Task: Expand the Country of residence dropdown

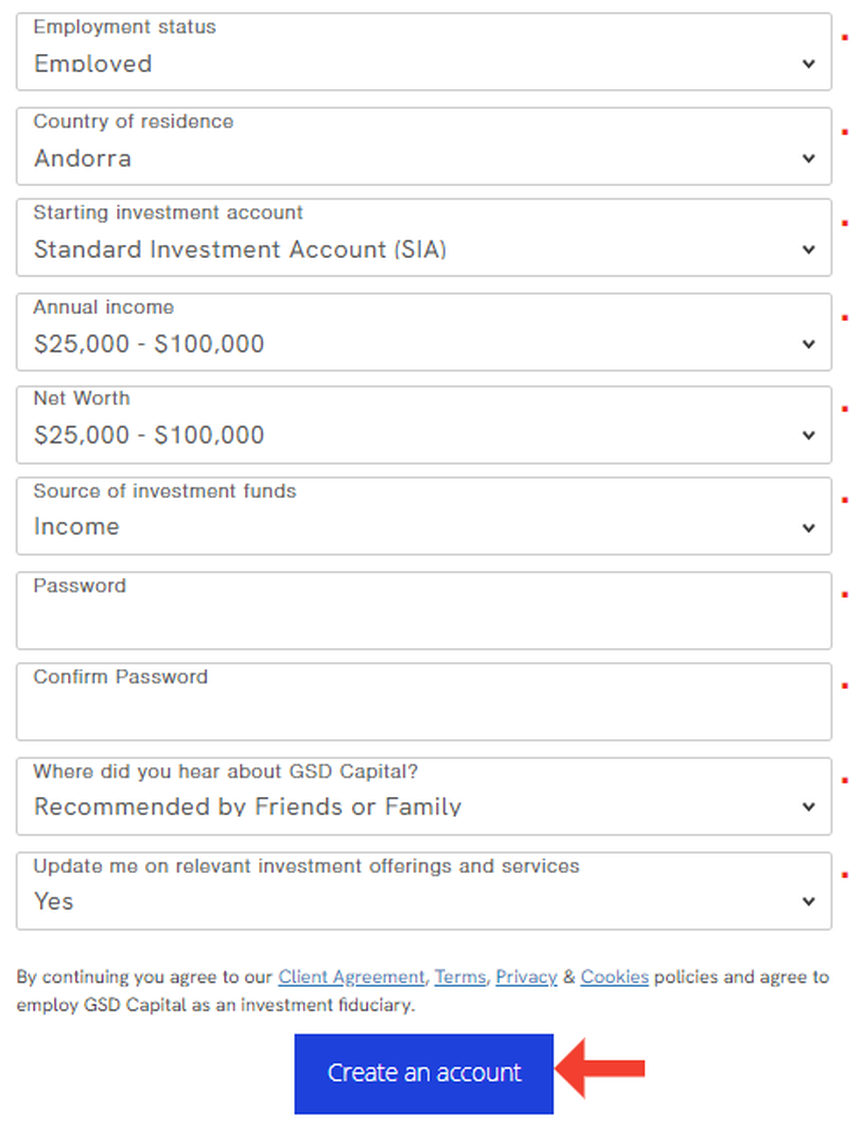Action: click(423, 146)
